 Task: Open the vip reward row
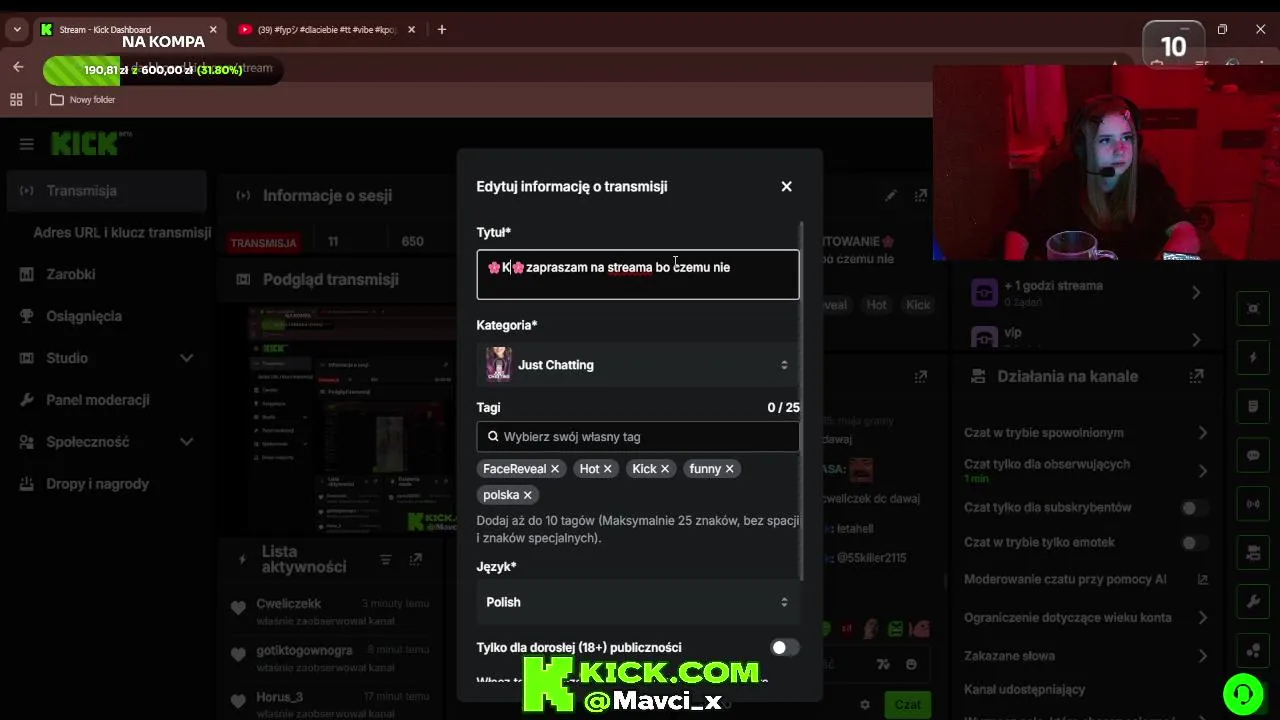[x=1087, y=336]
